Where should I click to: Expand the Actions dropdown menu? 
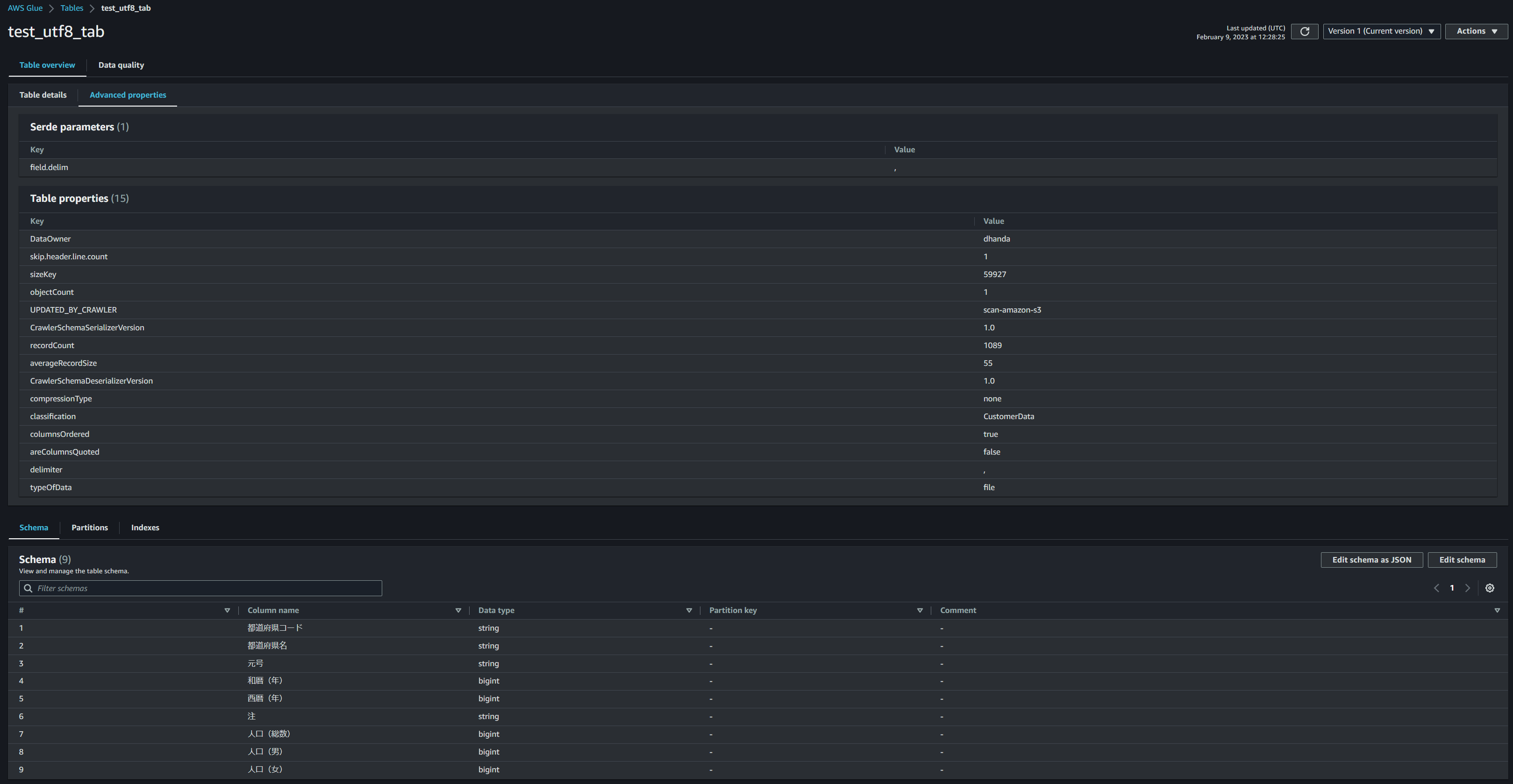(x=1476, y=31)
